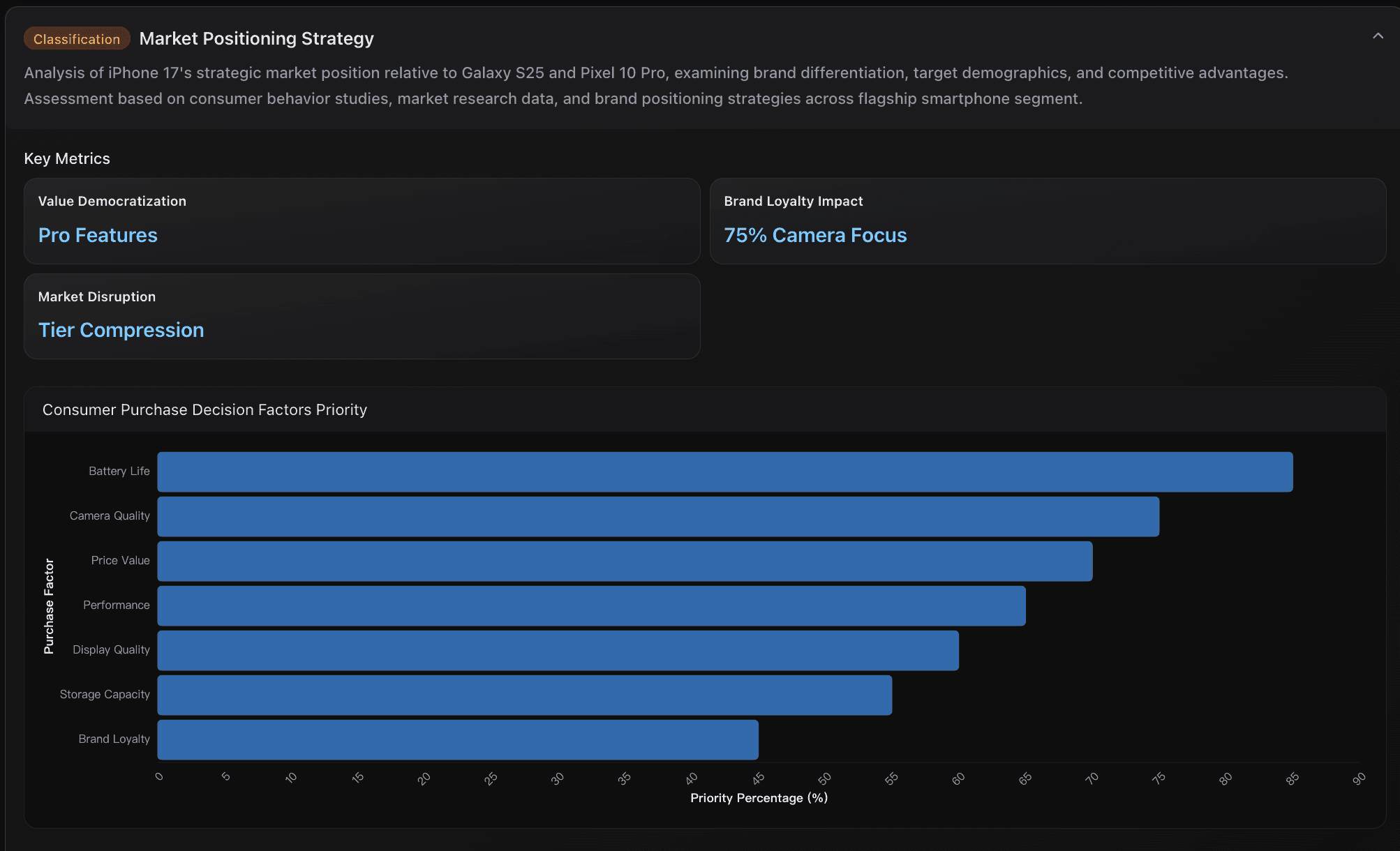1400x851 pixels.
Task: Click the Display Quality axis label
Action: click(111, 649)
